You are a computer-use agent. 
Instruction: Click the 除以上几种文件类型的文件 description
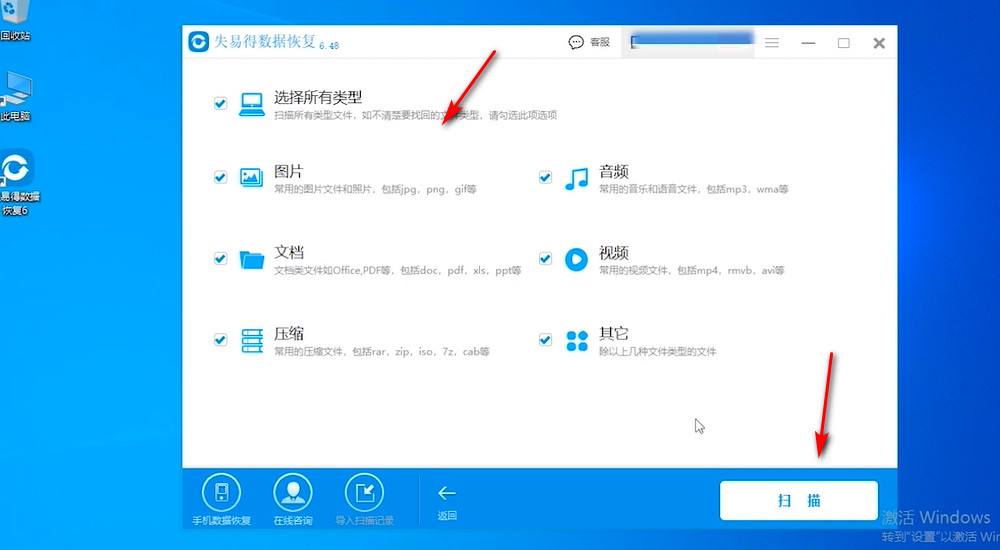(x=658, y=352)
